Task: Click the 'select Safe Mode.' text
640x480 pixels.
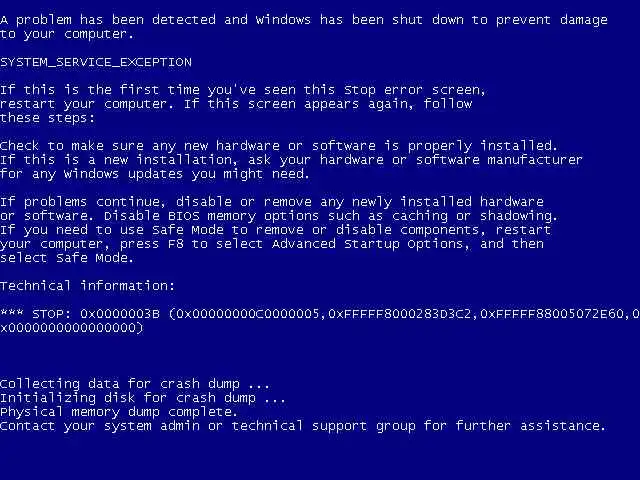Action: [67, 258]
